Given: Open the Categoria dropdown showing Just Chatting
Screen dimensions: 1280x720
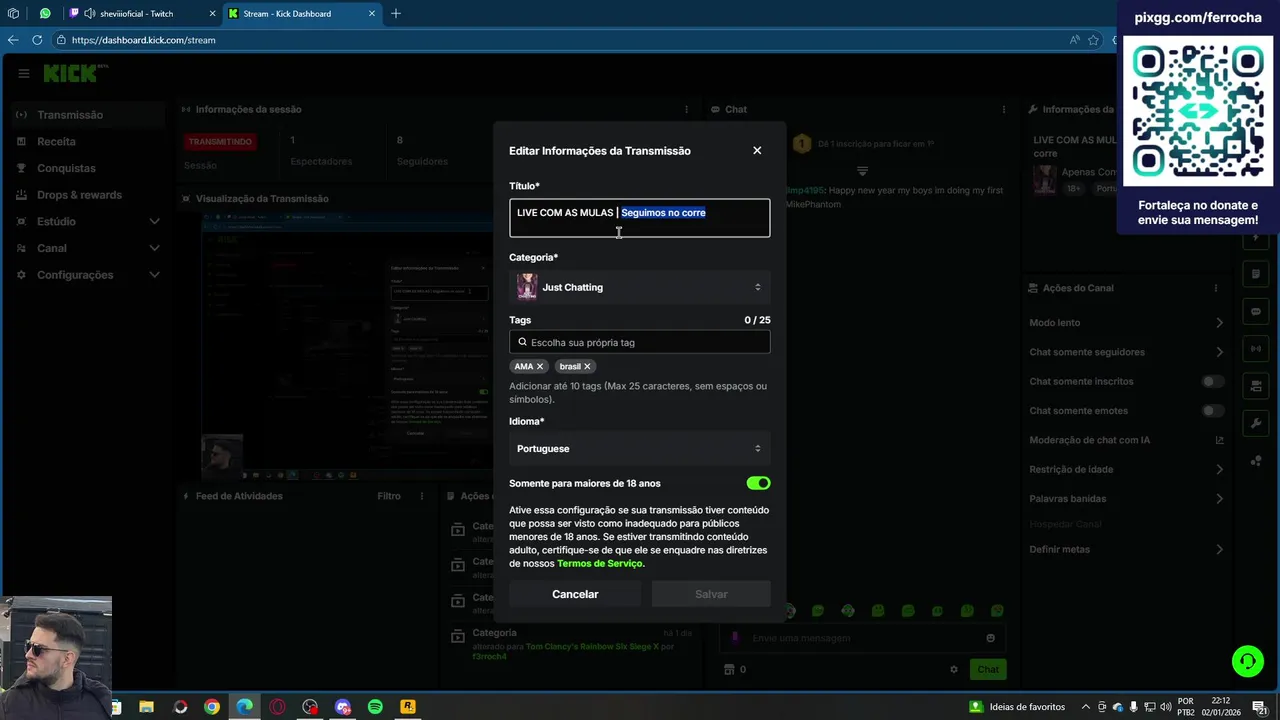Looking at the screenshot, I should tap(640, 287).
